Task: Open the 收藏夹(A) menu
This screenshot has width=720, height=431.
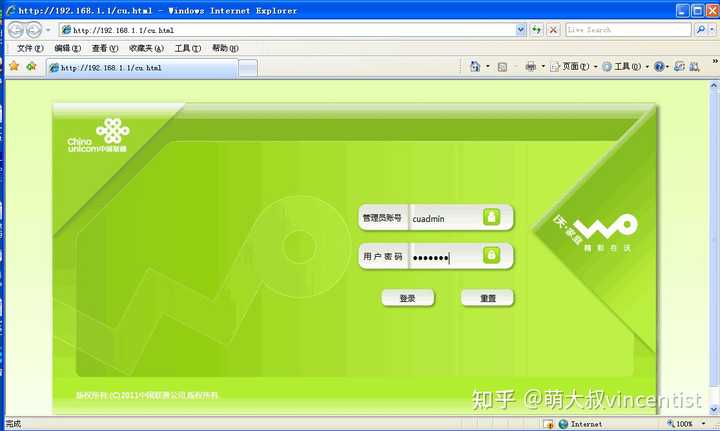Action: (146, 48)
